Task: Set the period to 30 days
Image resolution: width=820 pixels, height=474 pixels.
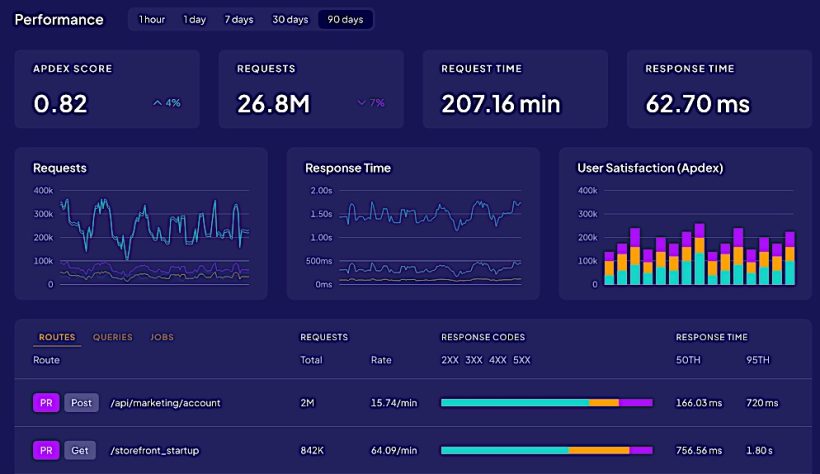Action: [x=291, y=19]
